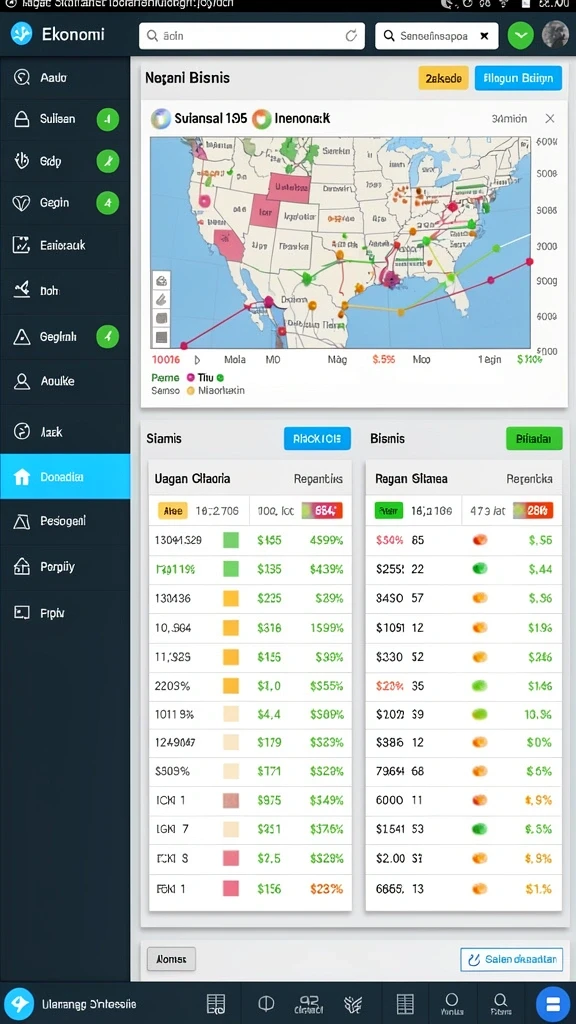The height and width of the screenshot is (1024, 576).
Task: Toggle the green badge beside Suliaan
Action: click(108, 120)
